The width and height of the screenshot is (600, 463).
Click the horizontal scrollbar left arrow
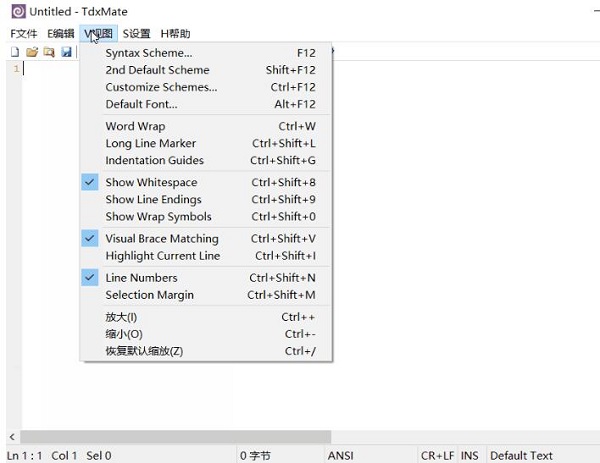coord(13,437)
